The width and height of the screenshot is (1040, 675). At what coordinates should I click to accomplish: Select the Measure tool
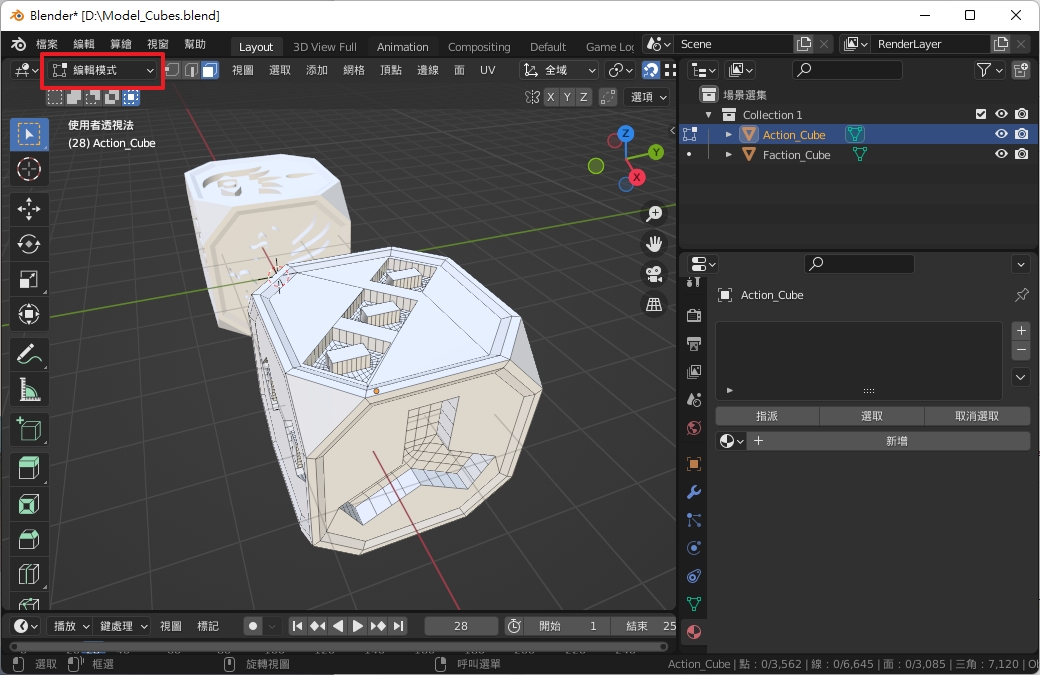pyautogui.click(x=29, y=391)
